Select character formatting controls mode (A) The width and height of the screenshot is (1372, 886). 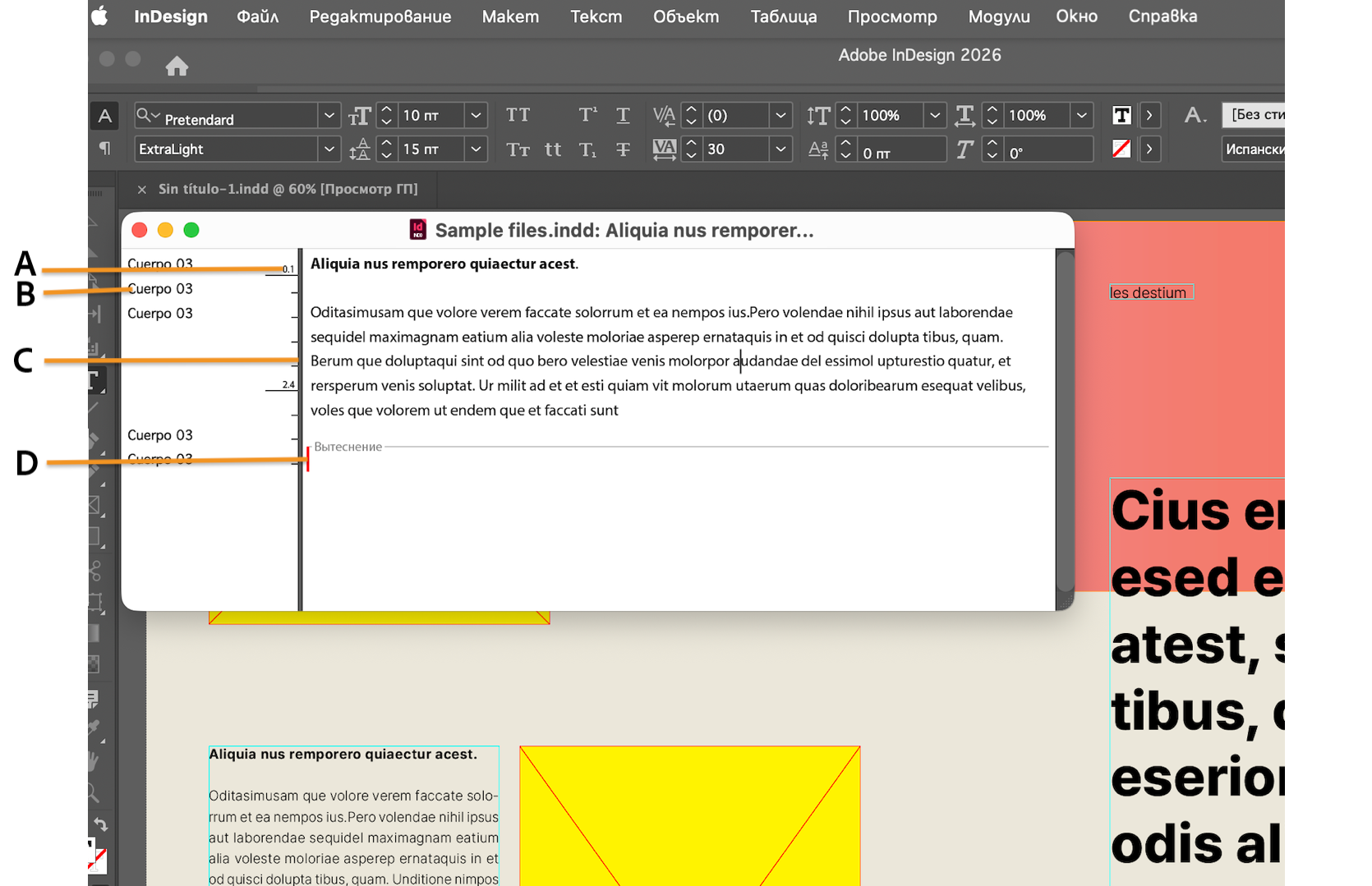[104, 116]
